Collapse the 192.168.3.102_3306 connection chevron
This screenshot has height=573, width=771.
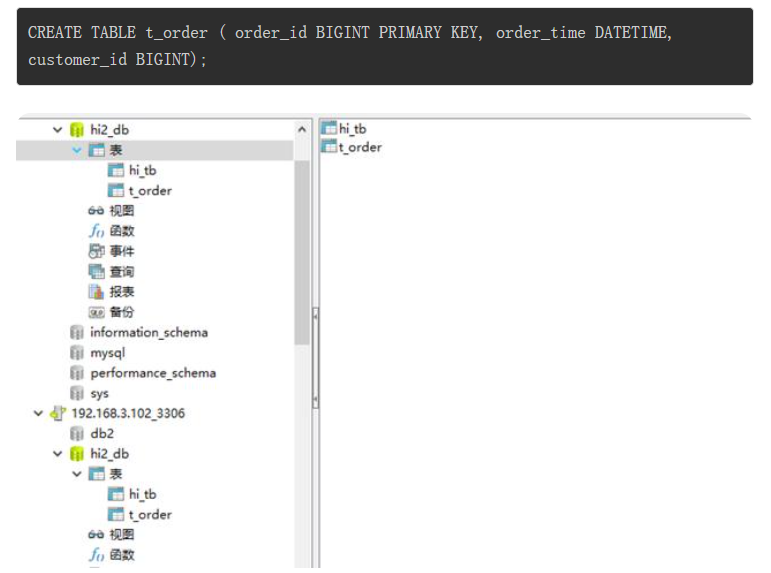click(x=38, y=413)
